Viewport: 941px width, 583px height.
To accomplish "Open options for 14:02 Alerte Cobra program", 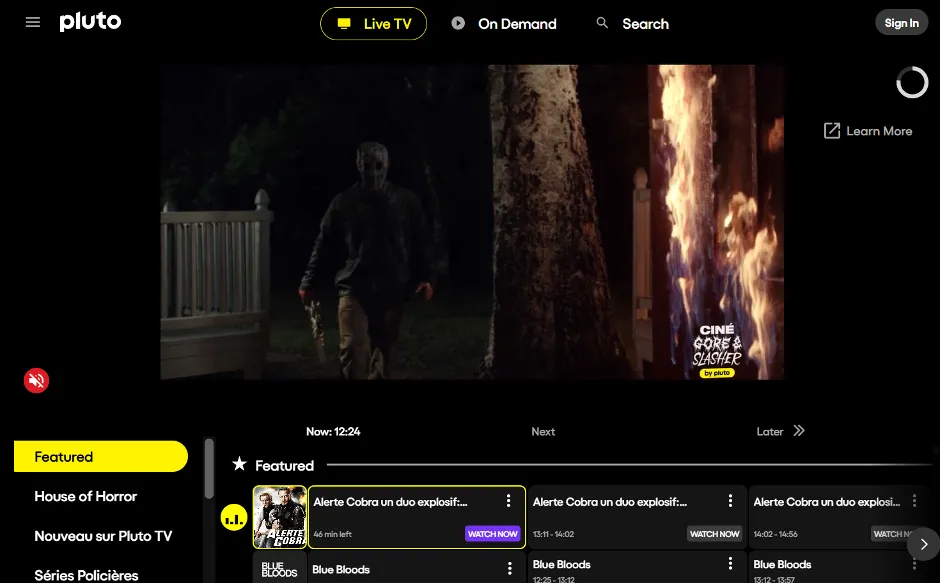I will (x=915, y=501).
